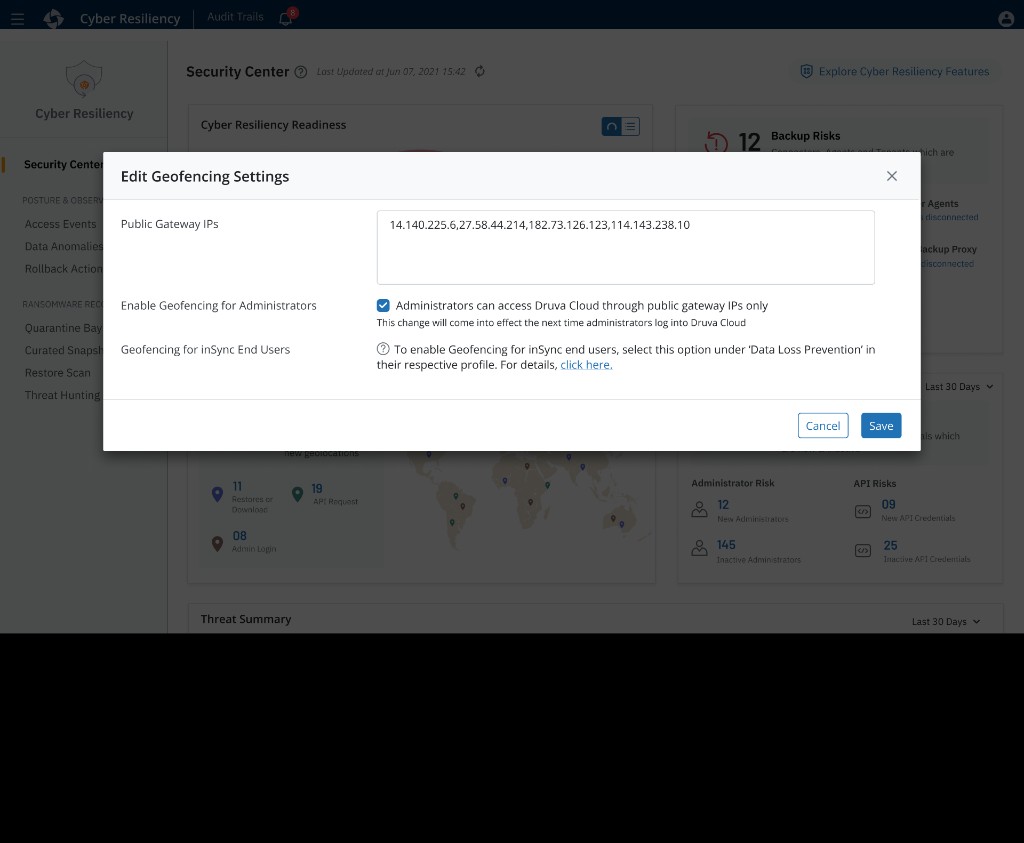
Task: Click the Backup Proxy disconnected link
Action: pos(947,264)
